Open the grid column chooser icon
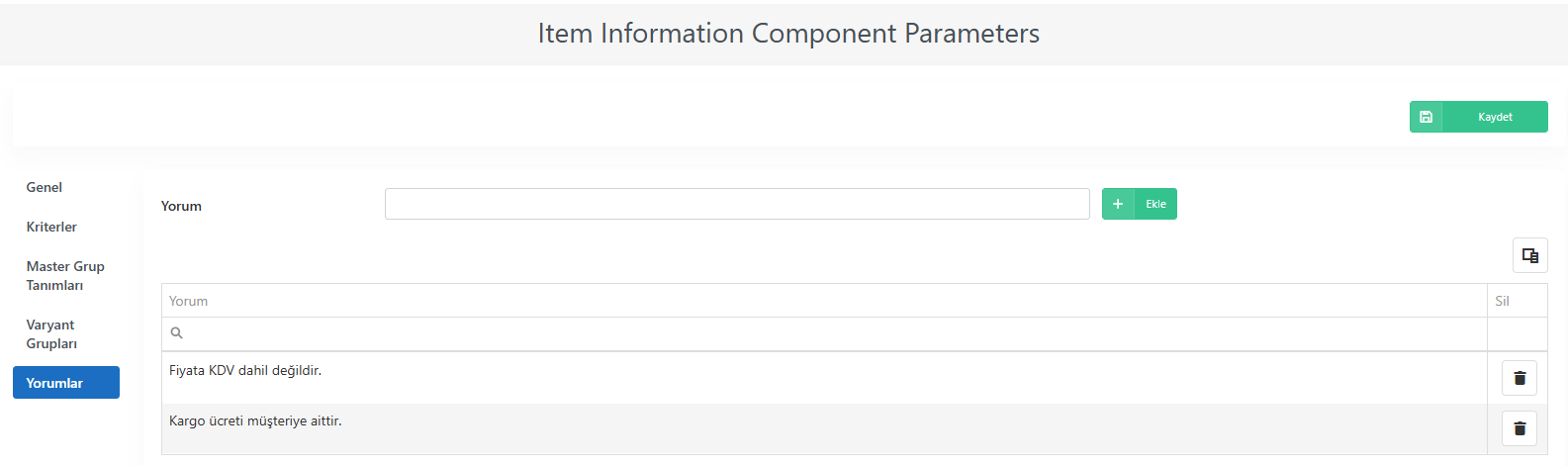This screenshot has width=1568, height=466. point(1530,255)
